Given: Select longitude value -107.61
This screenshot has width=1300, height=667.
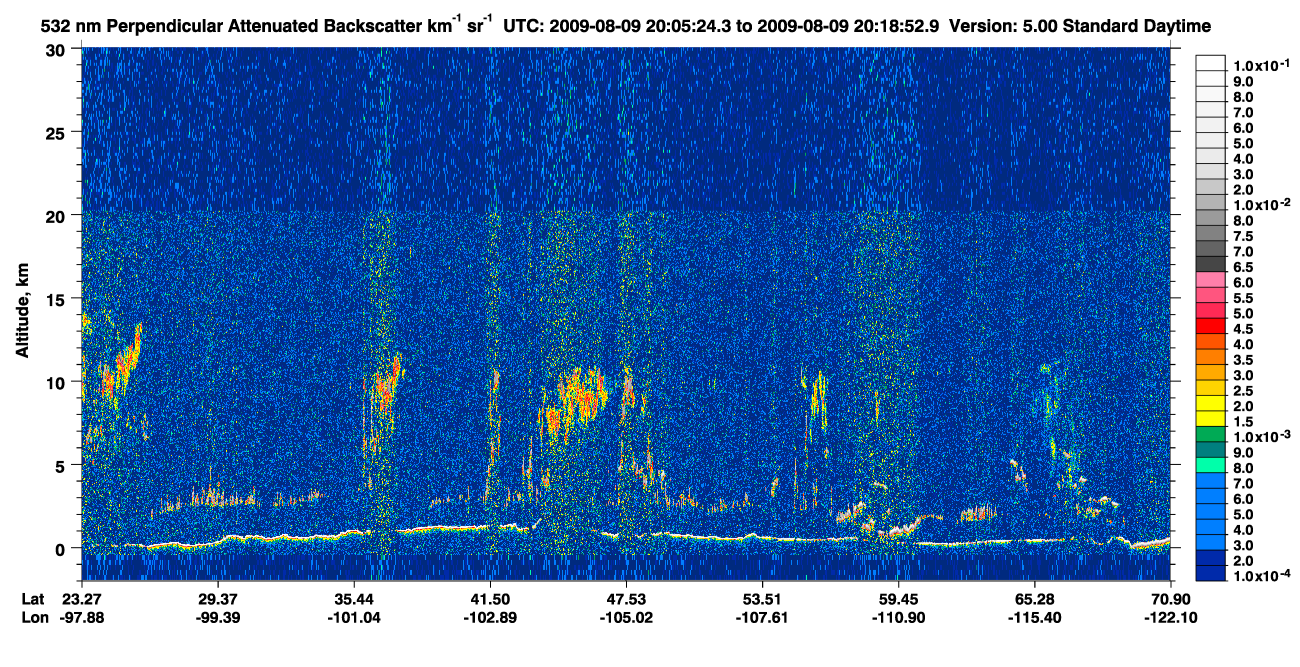Looking at the screenshot, I should tap(762, 617).
